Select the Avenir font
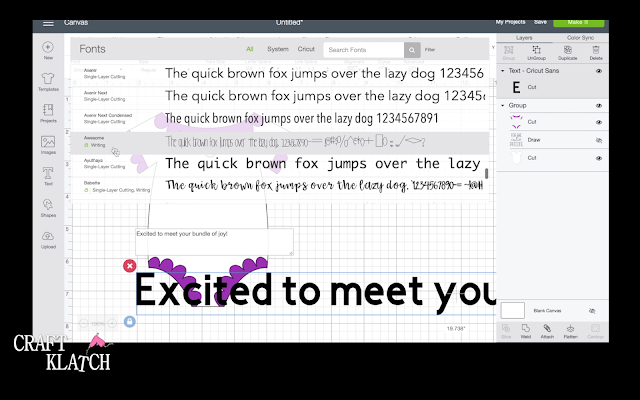The height and width of the screenshot is (400, 640). click(x=280, y=73)
